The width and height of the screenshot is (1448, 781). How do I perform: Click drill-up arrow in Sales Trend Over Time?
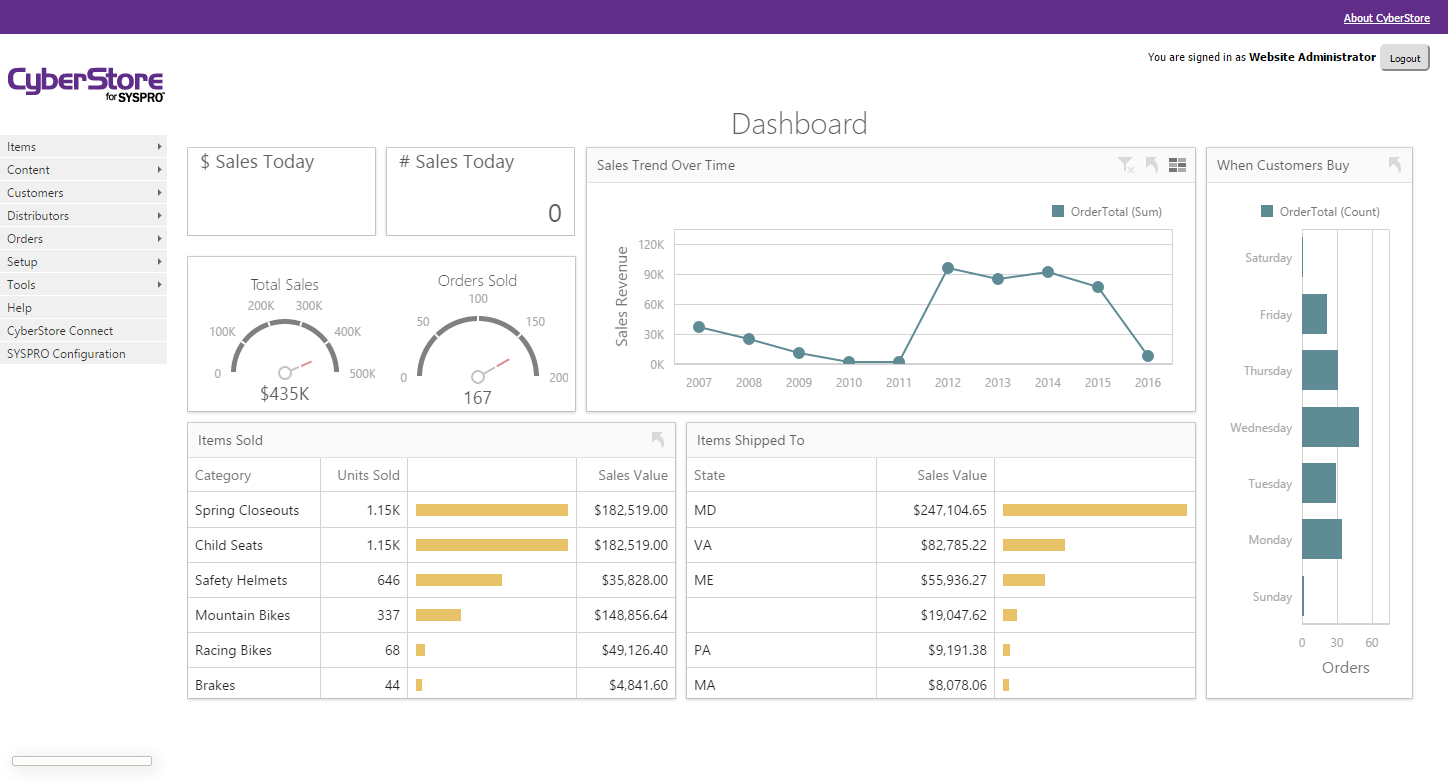tap(1152, 165)
